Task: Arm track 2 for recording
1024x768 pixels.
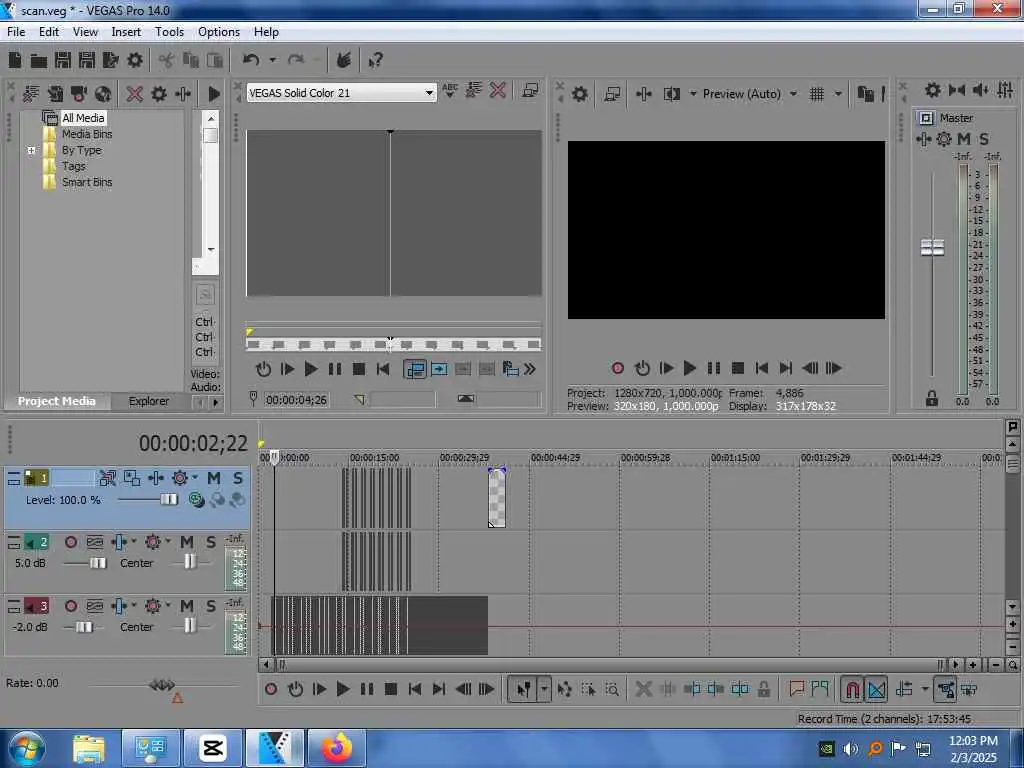Action: 71,542
